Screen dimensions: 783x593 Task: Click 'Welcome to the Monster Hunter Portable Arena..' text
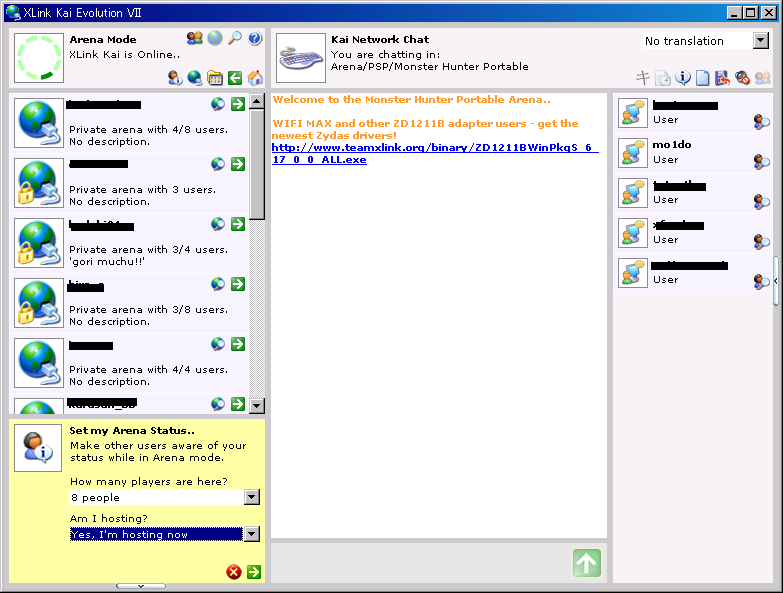pos(411,99)
